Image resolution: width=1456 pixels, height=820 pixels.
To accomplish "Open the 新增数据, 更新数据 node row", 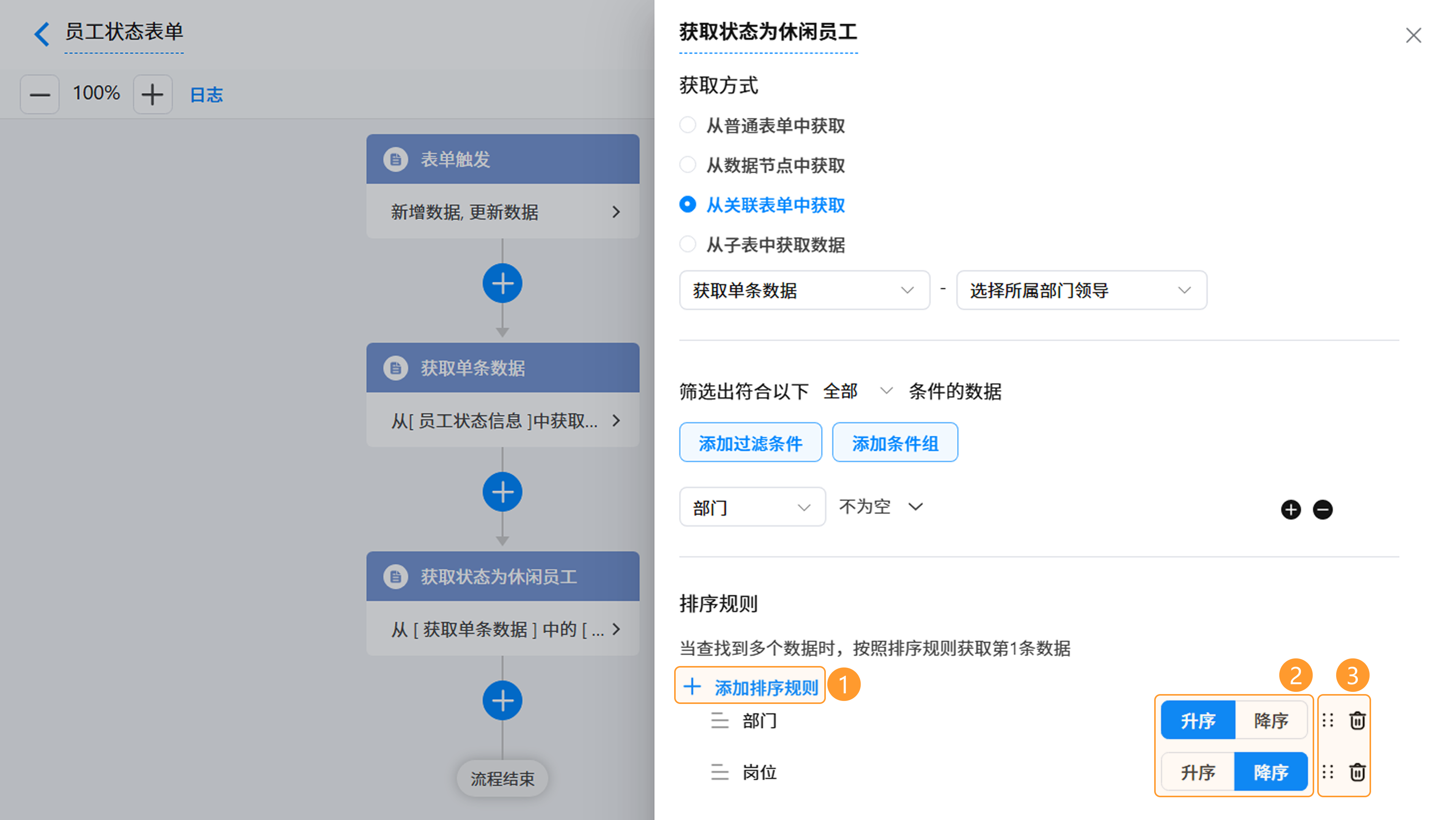I will tap(502, 212).
